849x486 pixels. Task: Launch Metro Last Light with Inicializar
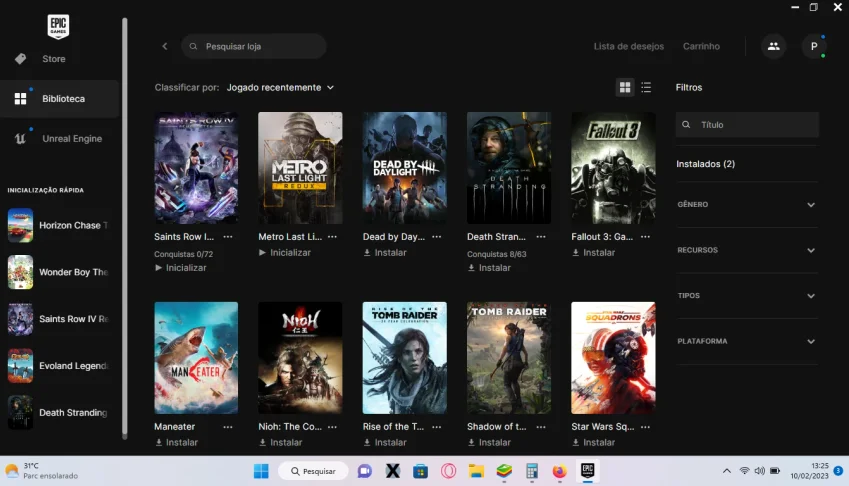285,252
